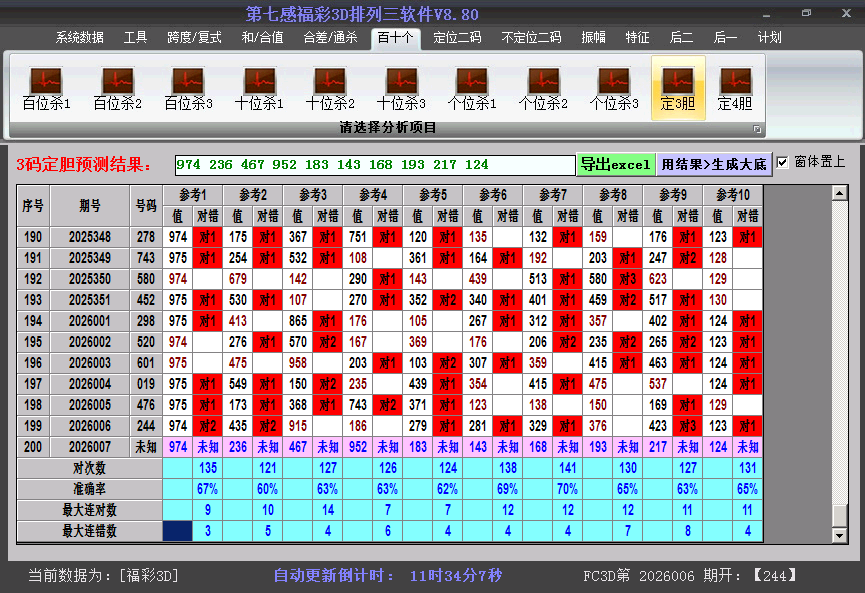Open the 系统数据 menu tab

80,38
